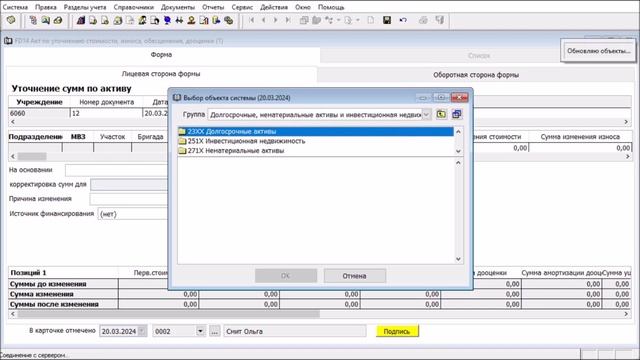Click the Причина изменения input field
Image resolution: width=640 pixels, height=360 pixels.
coord(129,199)
